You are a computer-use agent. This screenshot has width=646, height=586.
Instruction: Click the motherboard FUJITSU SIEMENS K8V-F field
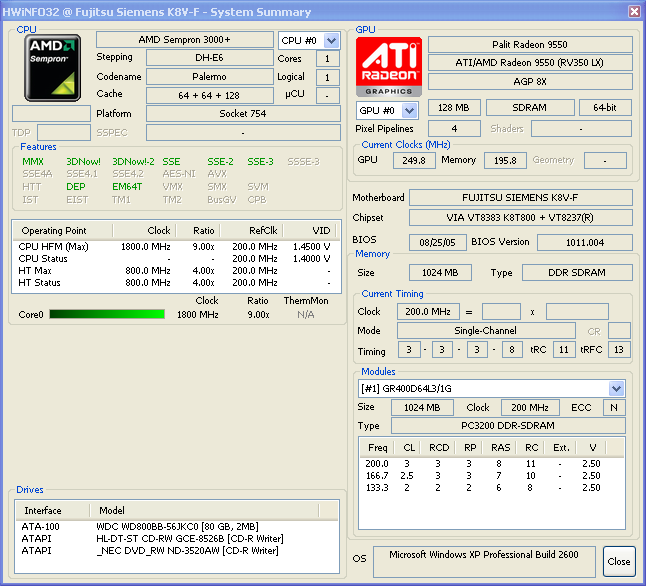pos(520,198)
